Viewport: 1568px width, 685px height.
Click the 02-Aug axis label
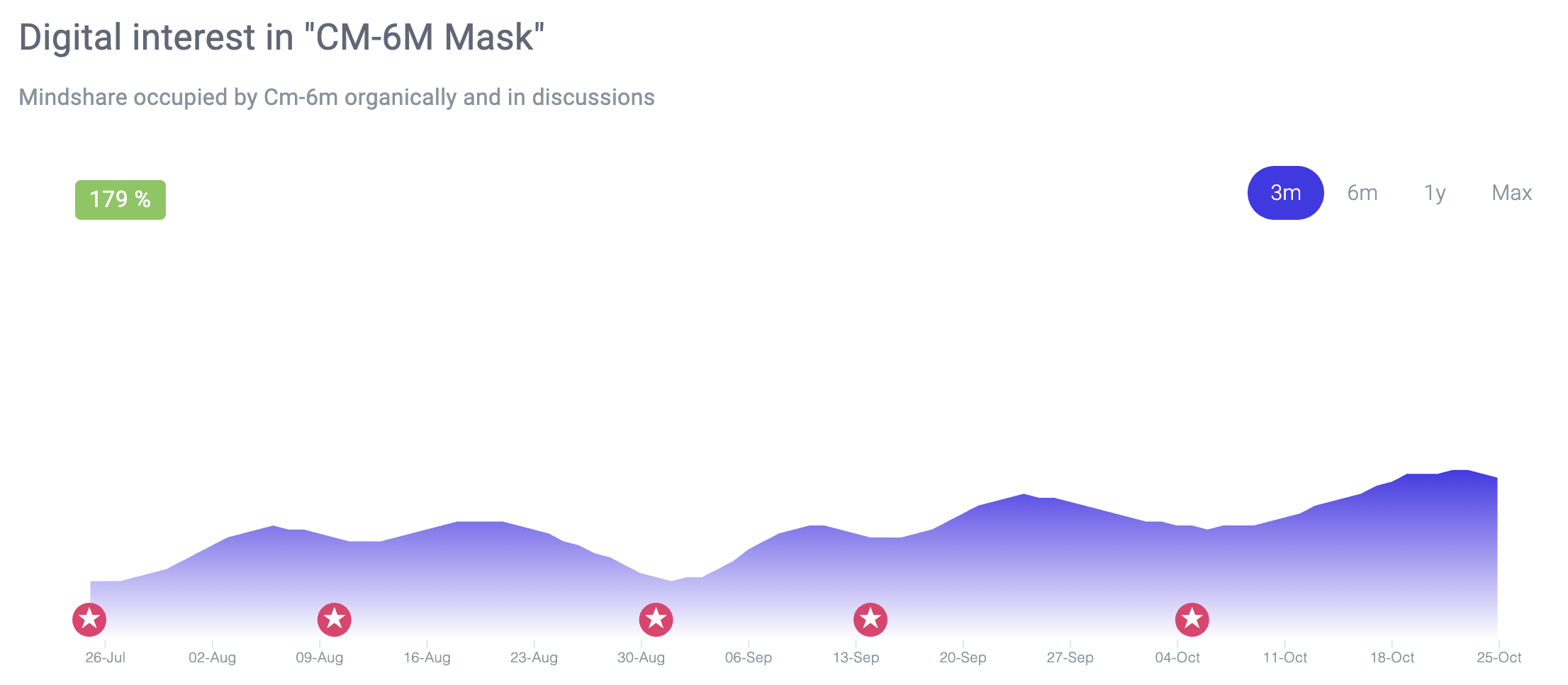212,657
